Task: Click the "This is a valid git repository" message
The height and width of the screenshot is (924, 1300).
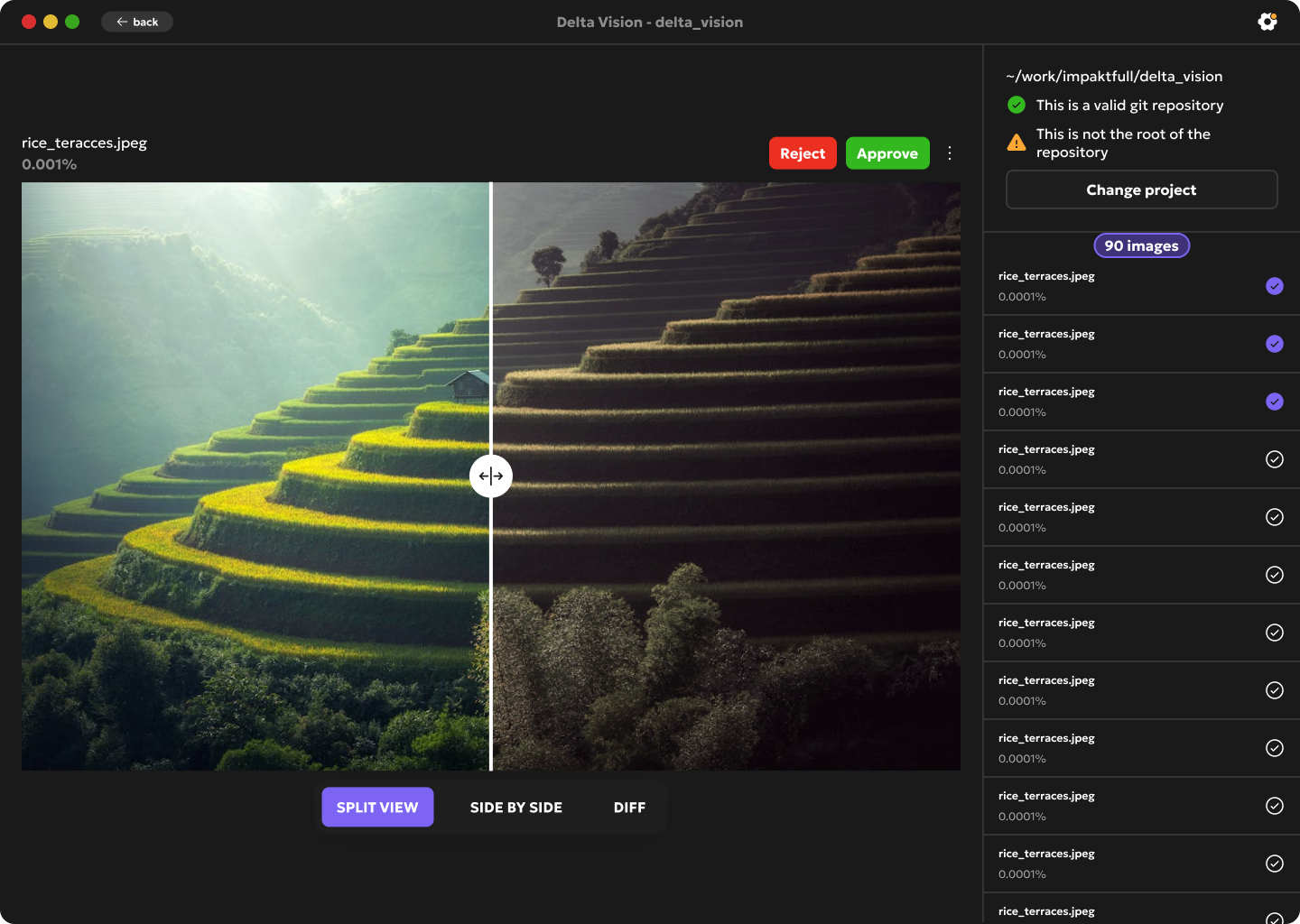Action: coord(1130,106)
